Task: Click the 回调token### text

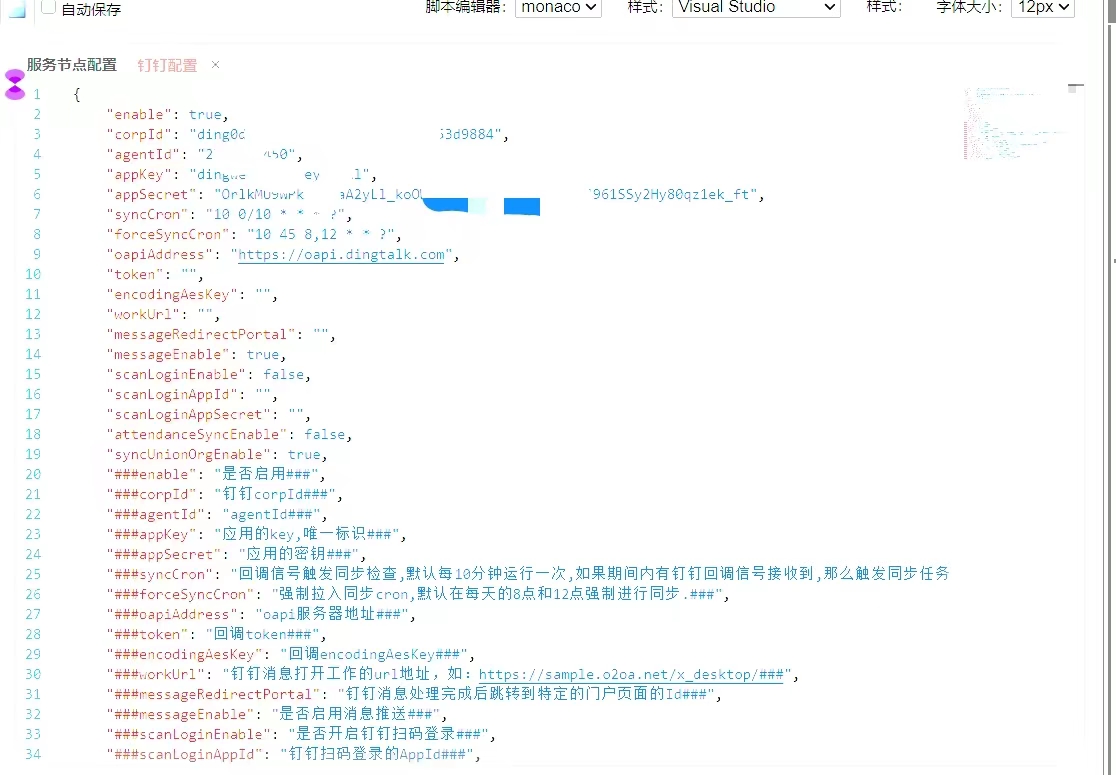Action: click(263, 633)
